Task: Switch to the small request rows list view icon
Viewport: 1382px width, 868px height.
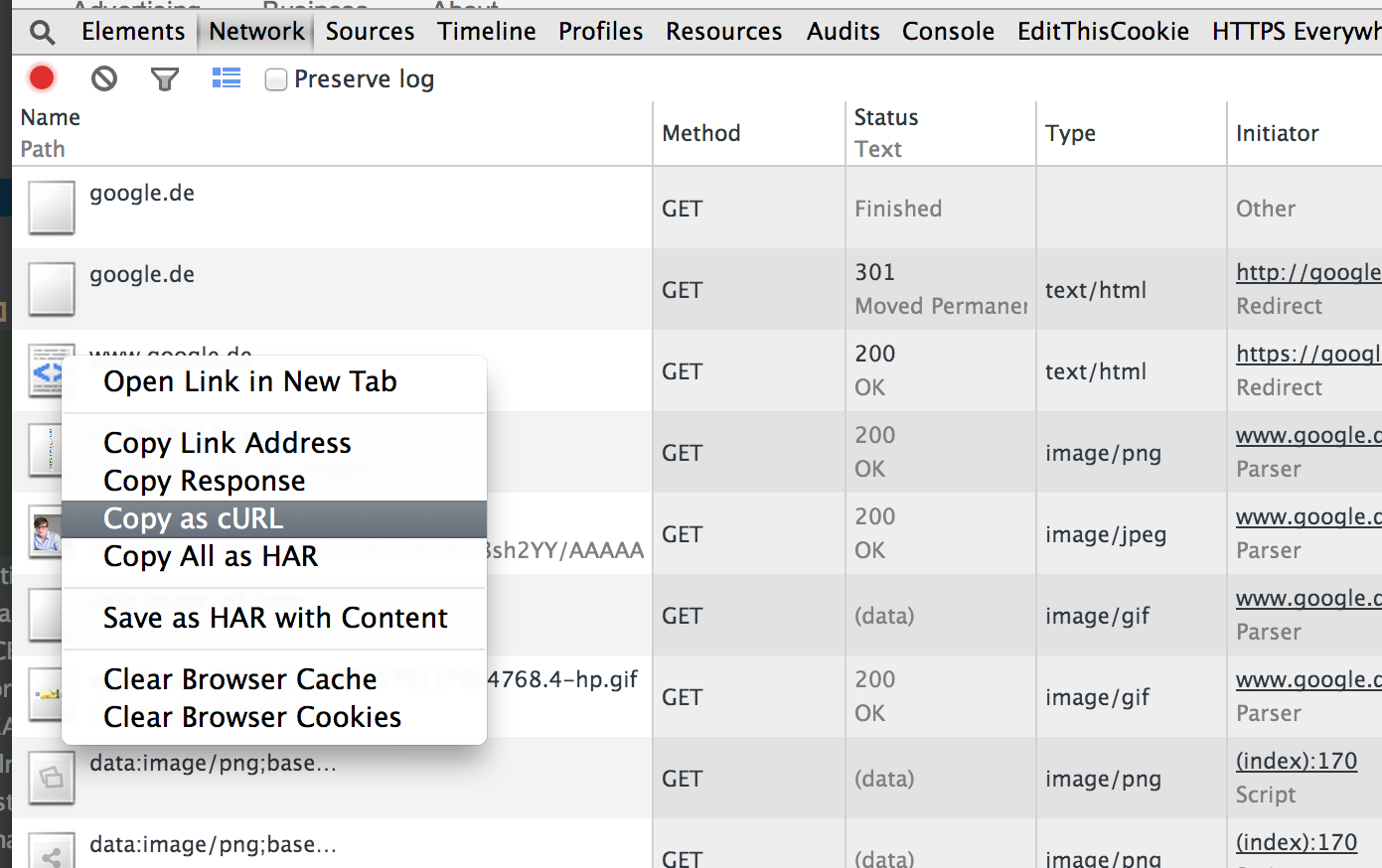Action: coord(227,78)
